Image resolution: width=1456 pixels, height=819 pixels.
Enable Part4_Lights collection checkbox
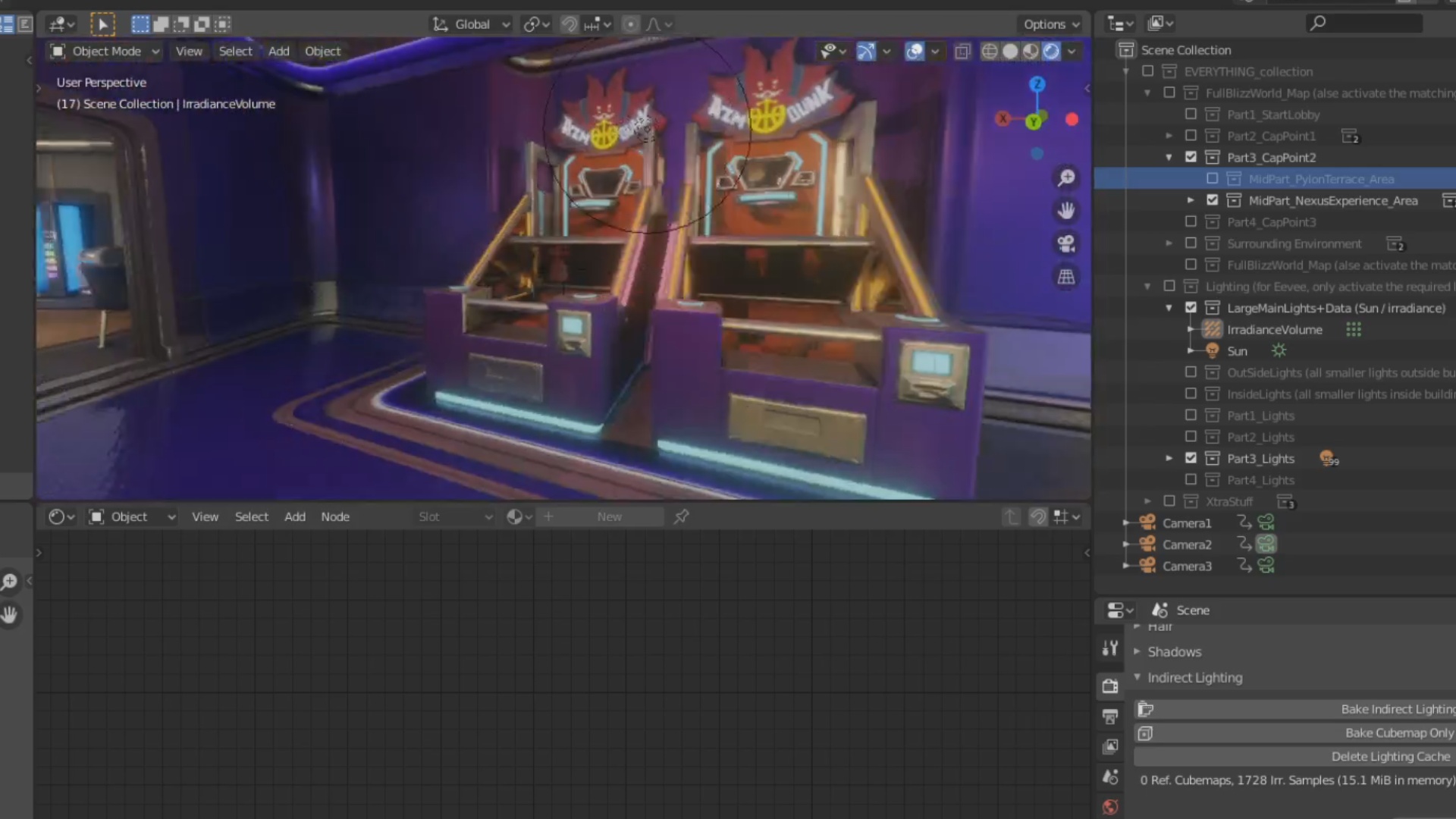point(1191,479)
